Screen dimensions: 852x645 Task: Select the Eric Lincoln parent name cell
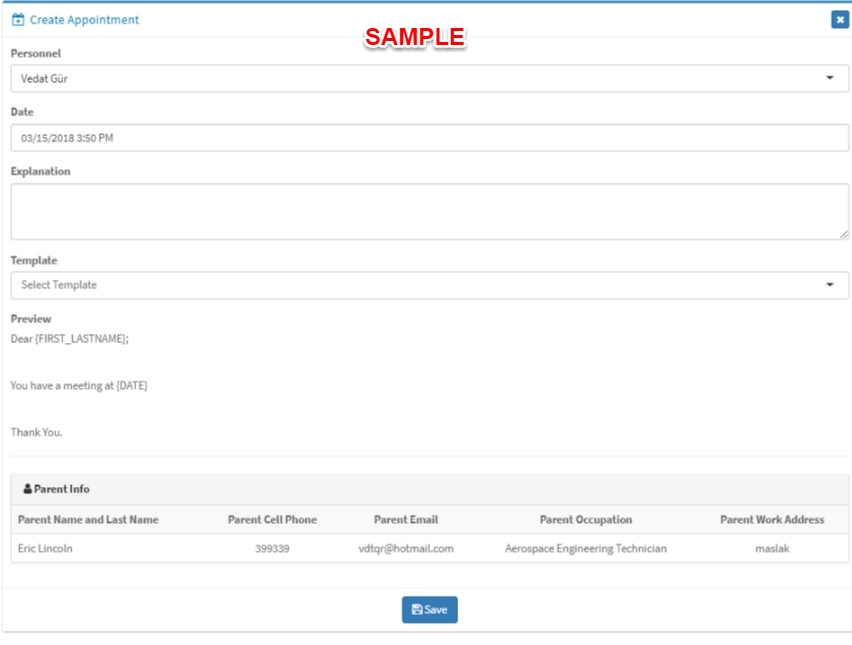(x=46, y=548)
